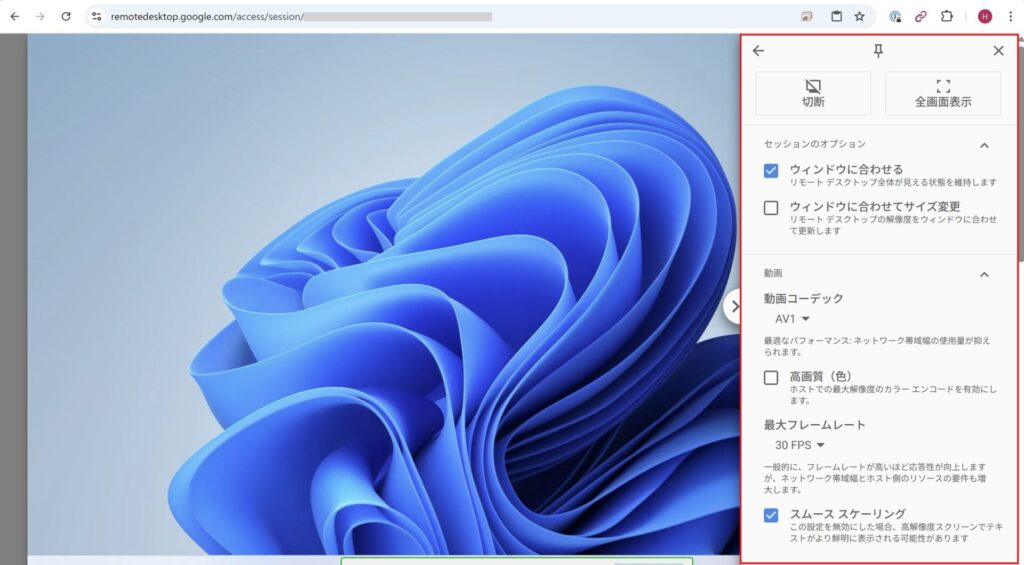Screen dimensions: 1024x565
Task: Click the pink link extension icon
Action: coord(921,16)
